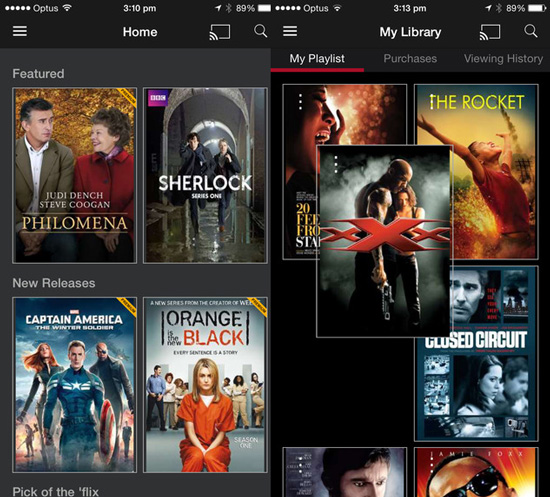Open options dots on 20 Feet From Stardom poster

300,102
